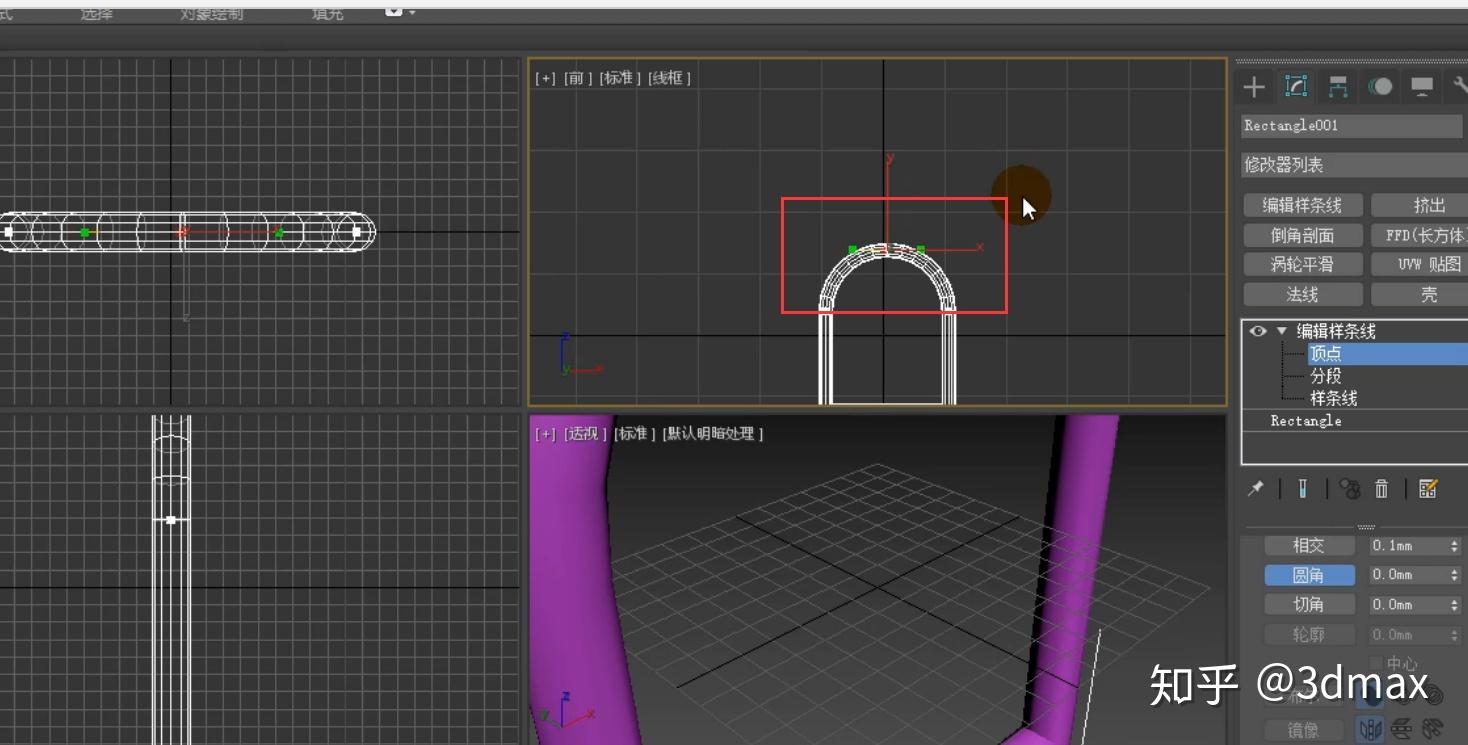The width and height of the screenshot is (1468, 745).
Task: Select the Mirror Horizontally icon
Action: 1369,729
